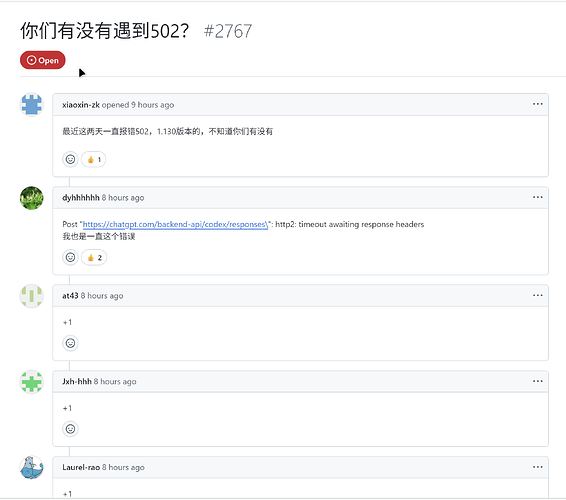Screen dimensions: 566x500
Task: Add reaction smiley on dyhhhhhh's comment
Action: click(x=70, y=257)
